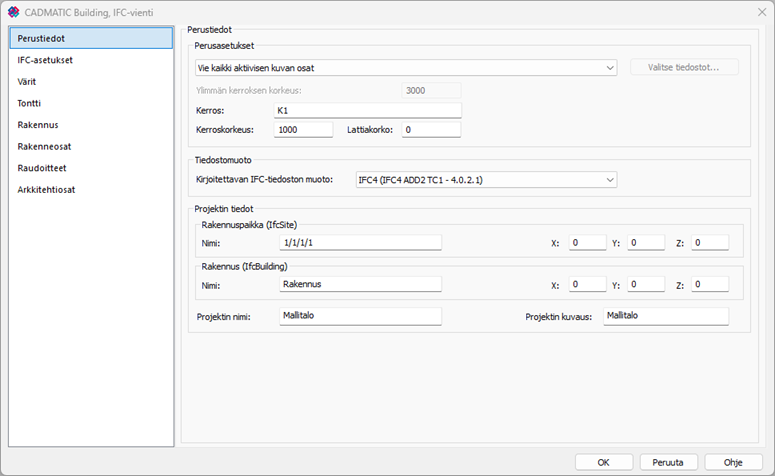
Task: Open the Tontti settings page
Action: (30, 103)
